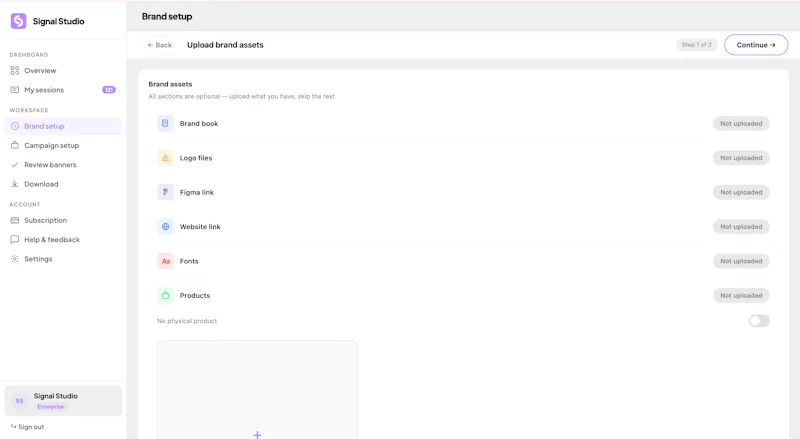
Task: Click the SS avatar in account card
Action: tap(19, 401)
